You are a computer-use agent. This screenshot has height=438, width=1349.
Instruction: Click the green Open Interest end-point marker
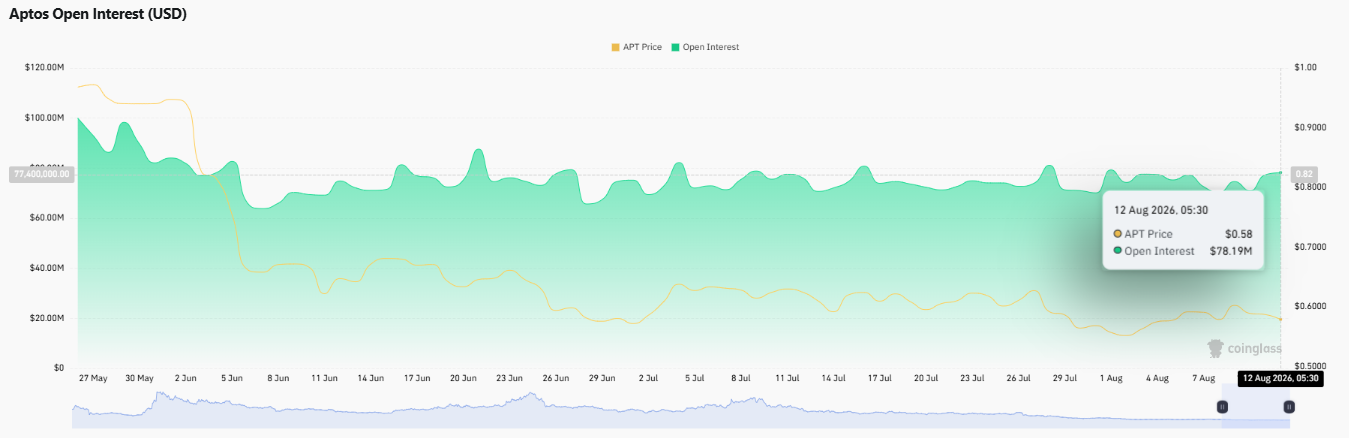pyautogui.click(x=1280, y=173)
